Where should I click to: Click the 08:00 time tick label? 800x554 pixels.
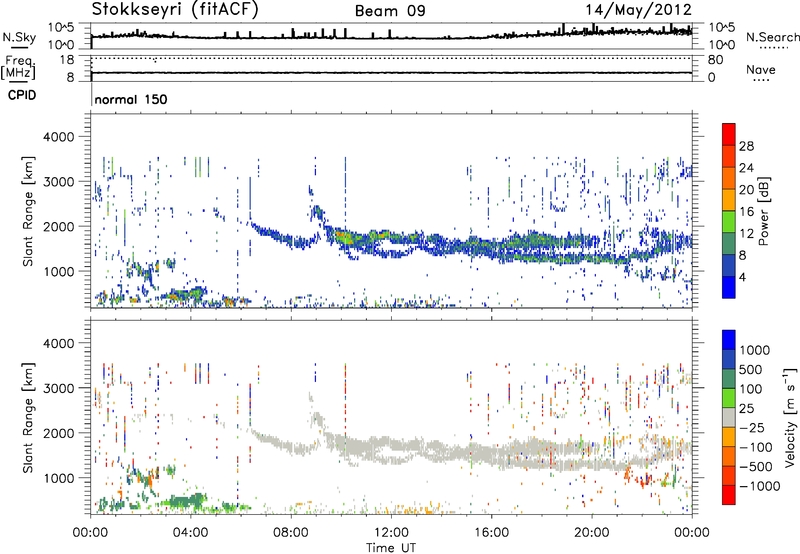tap(291, 533)
